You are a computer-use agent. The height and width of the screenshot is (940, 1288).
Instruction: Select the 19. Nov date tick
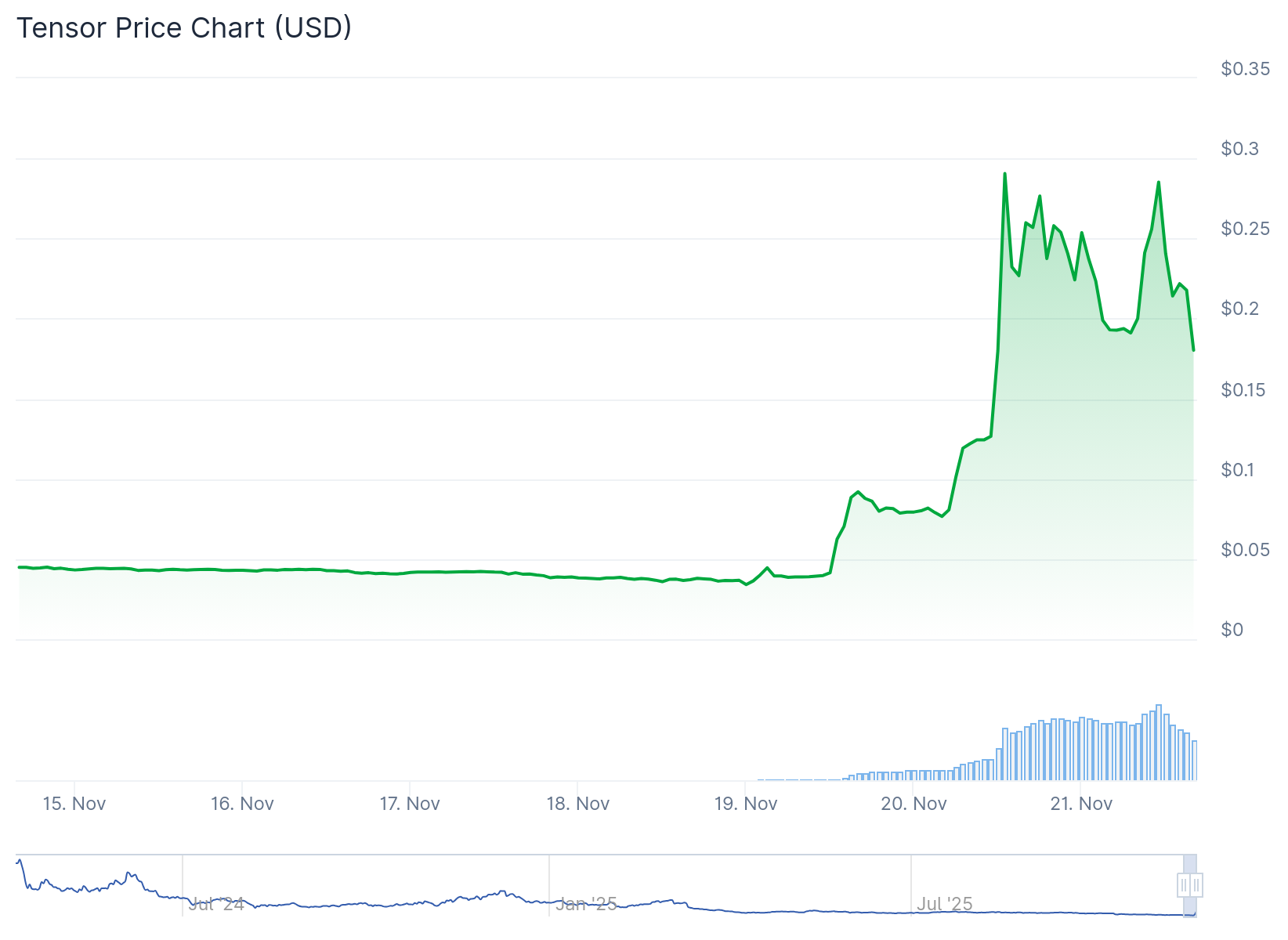746,804
